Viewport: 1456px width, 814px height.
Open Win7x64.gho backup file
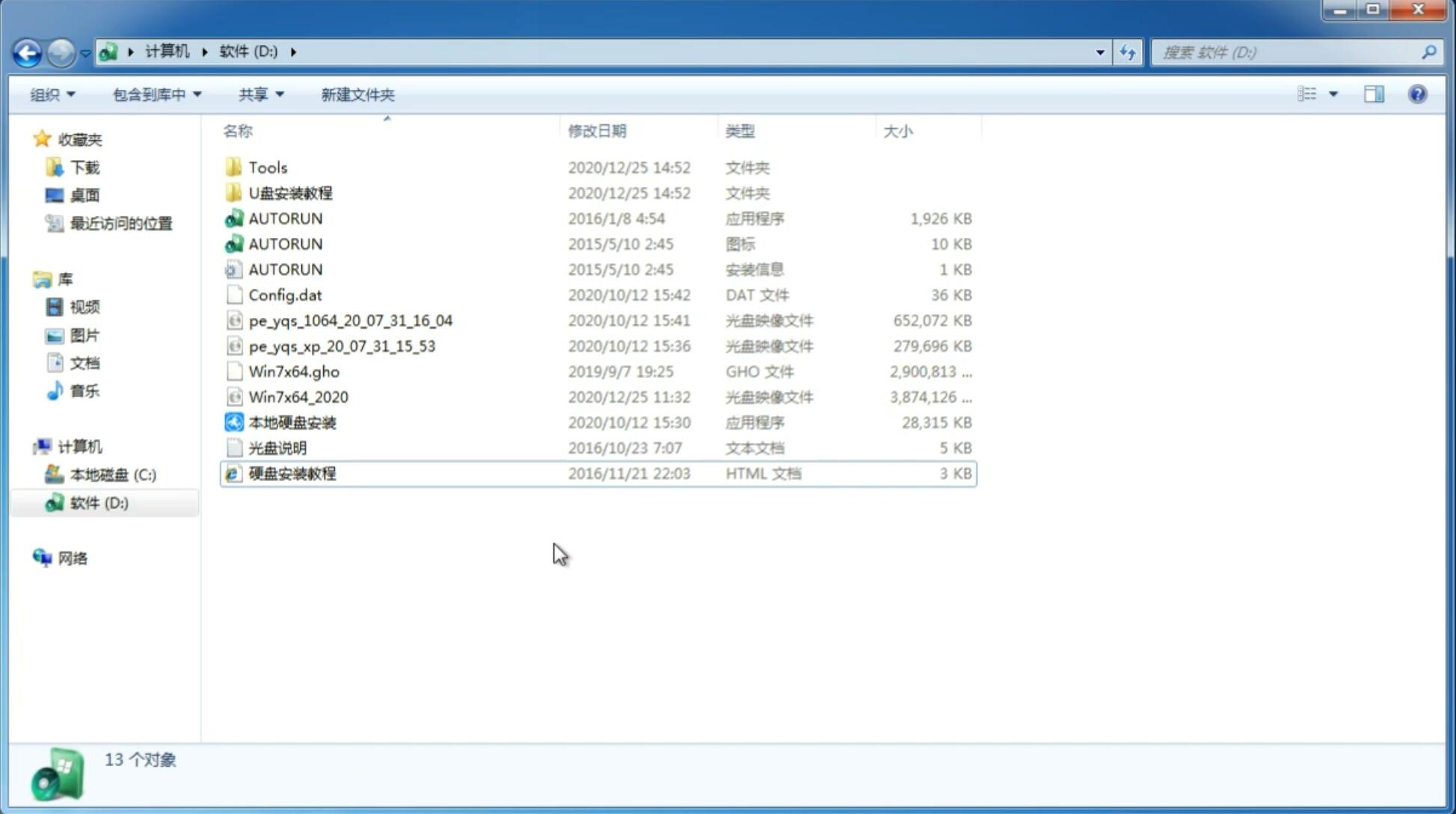tap(294, 371)
